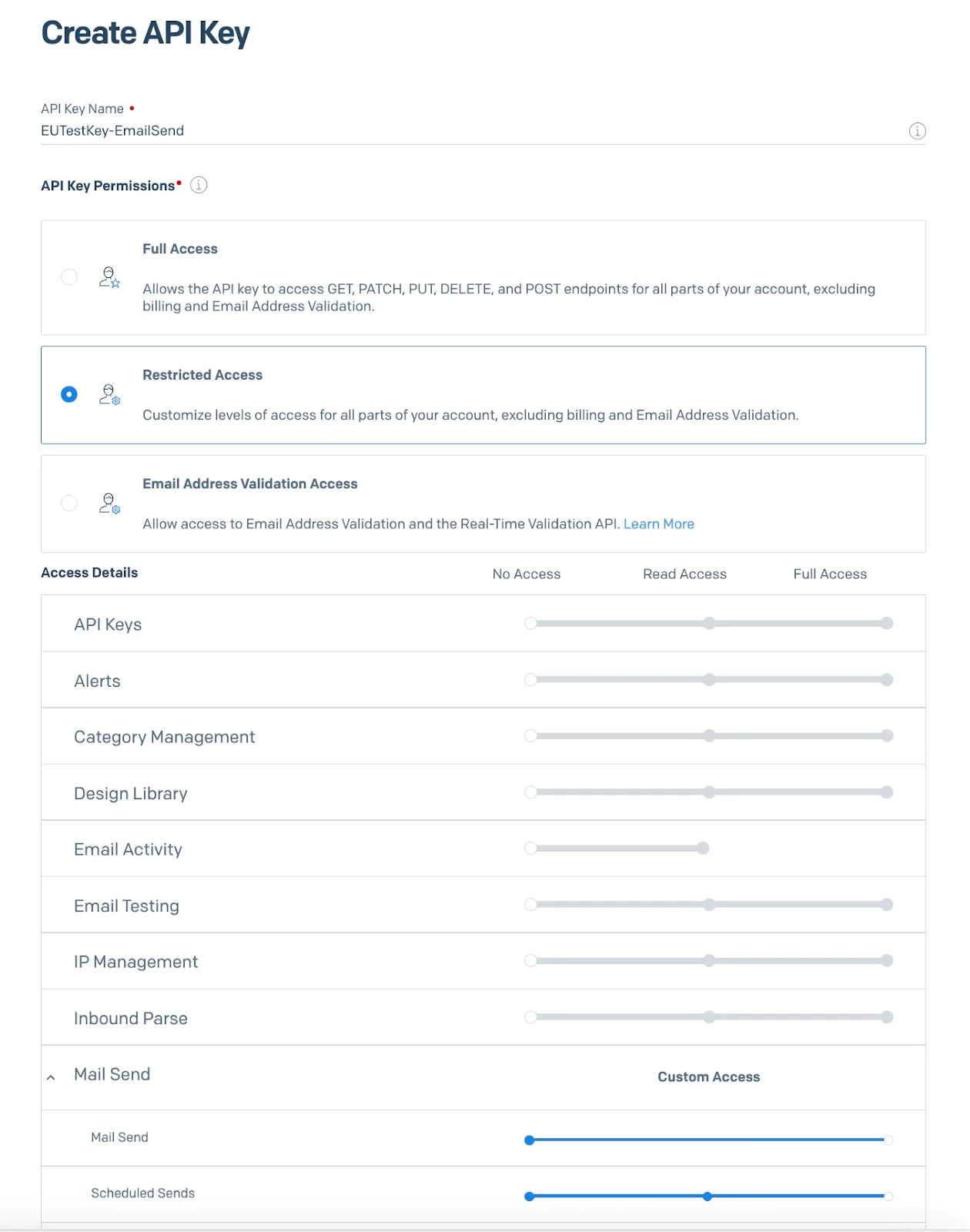Set Scheduled Sends slider to No Access
The width and height of the screenshot is (970, 1232).
(530, 1196)
